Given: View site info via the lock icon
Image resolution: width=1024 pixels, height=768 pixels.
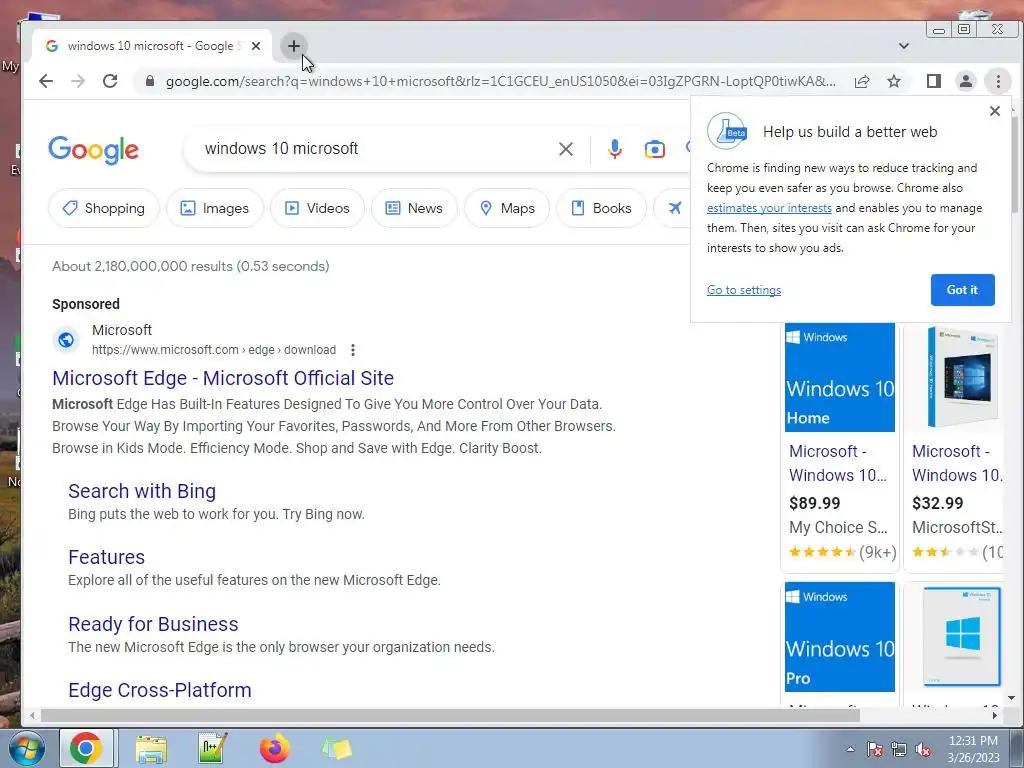Looking at the screenshot, I should tap(150, 81).
